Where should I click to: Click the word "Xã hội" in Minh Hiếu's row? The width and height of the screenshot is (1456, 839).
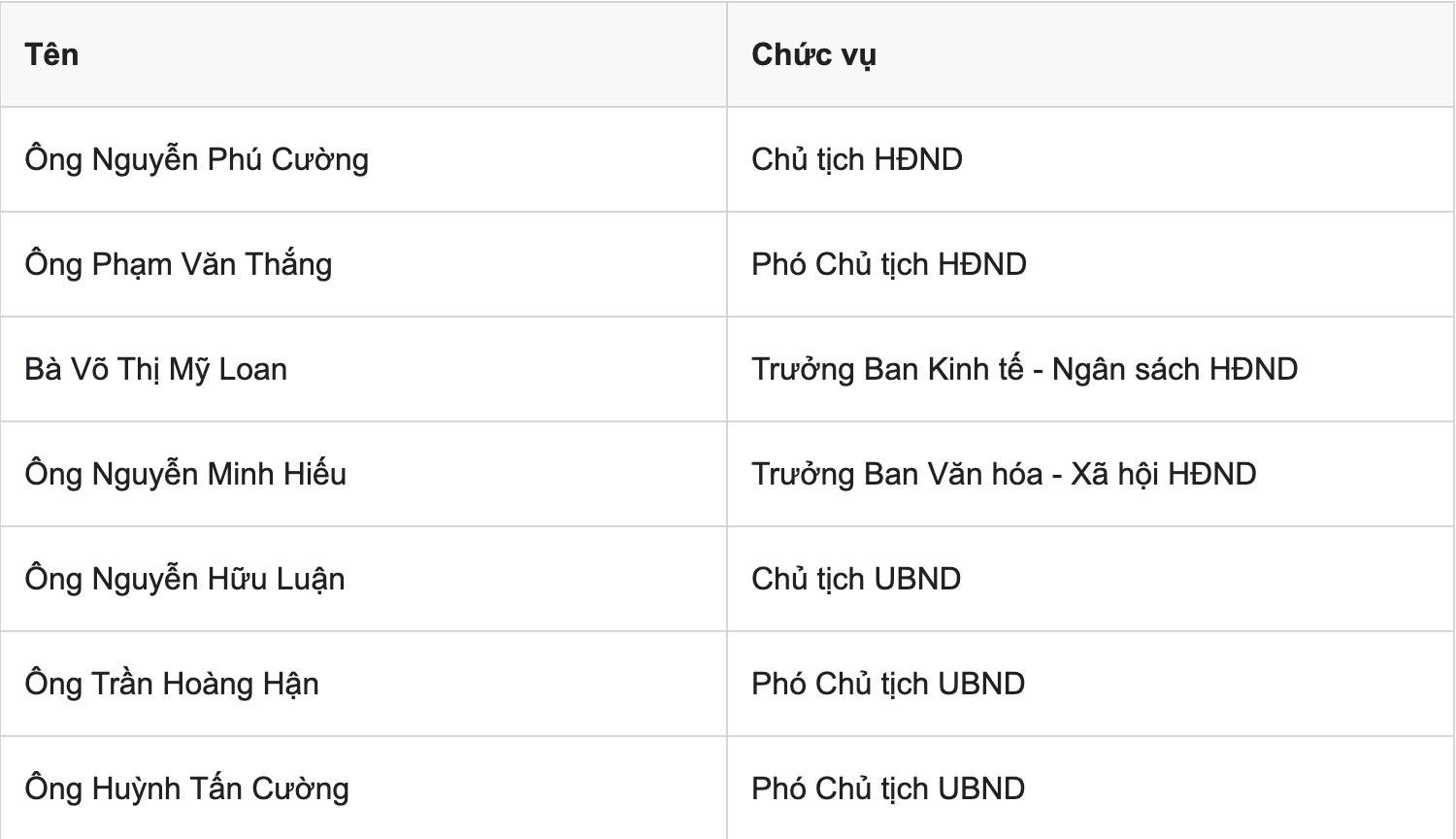click(1115, 474)
